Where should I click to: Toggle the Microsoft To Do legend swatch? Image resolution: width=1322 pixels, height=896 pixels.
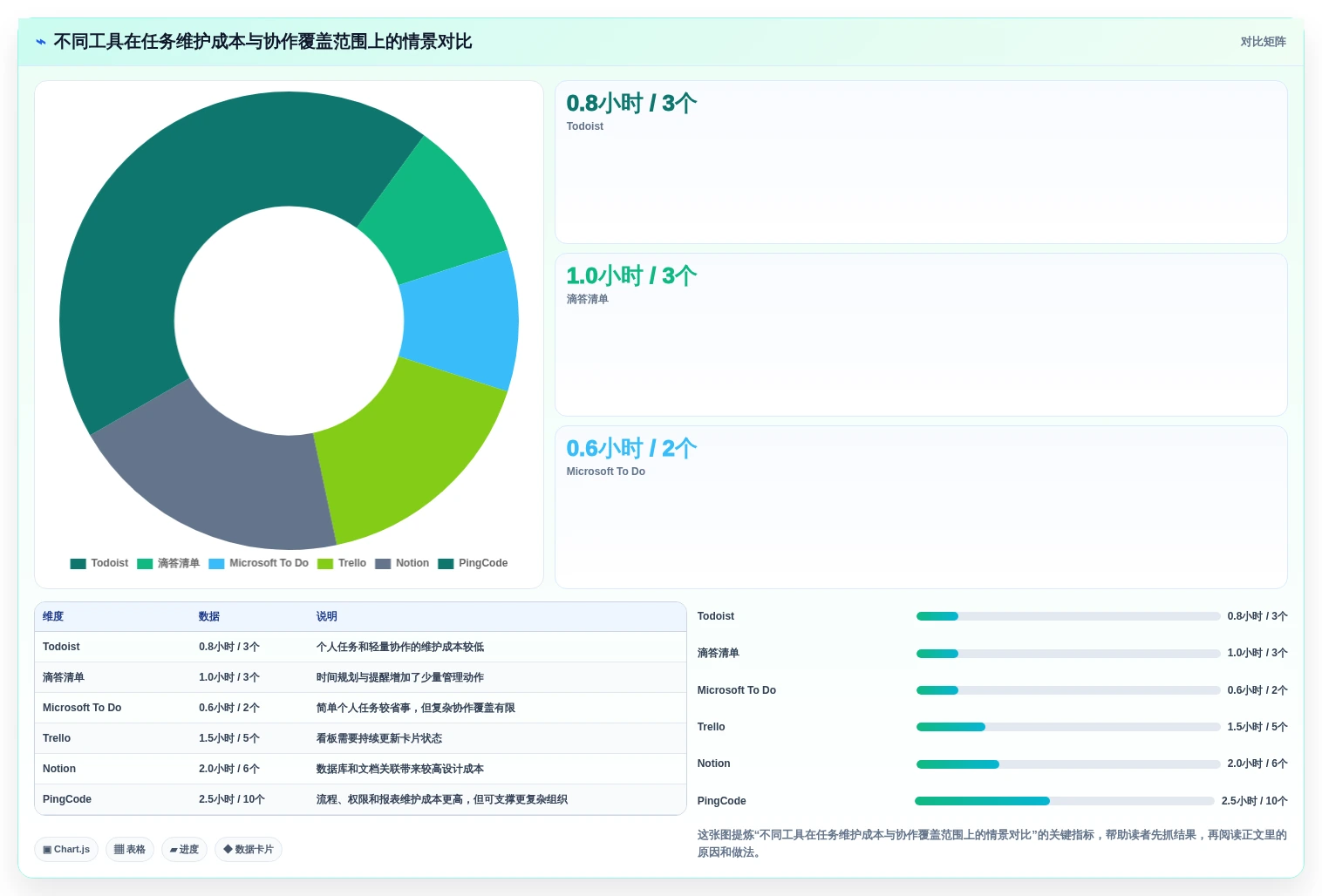coord(216,563)
